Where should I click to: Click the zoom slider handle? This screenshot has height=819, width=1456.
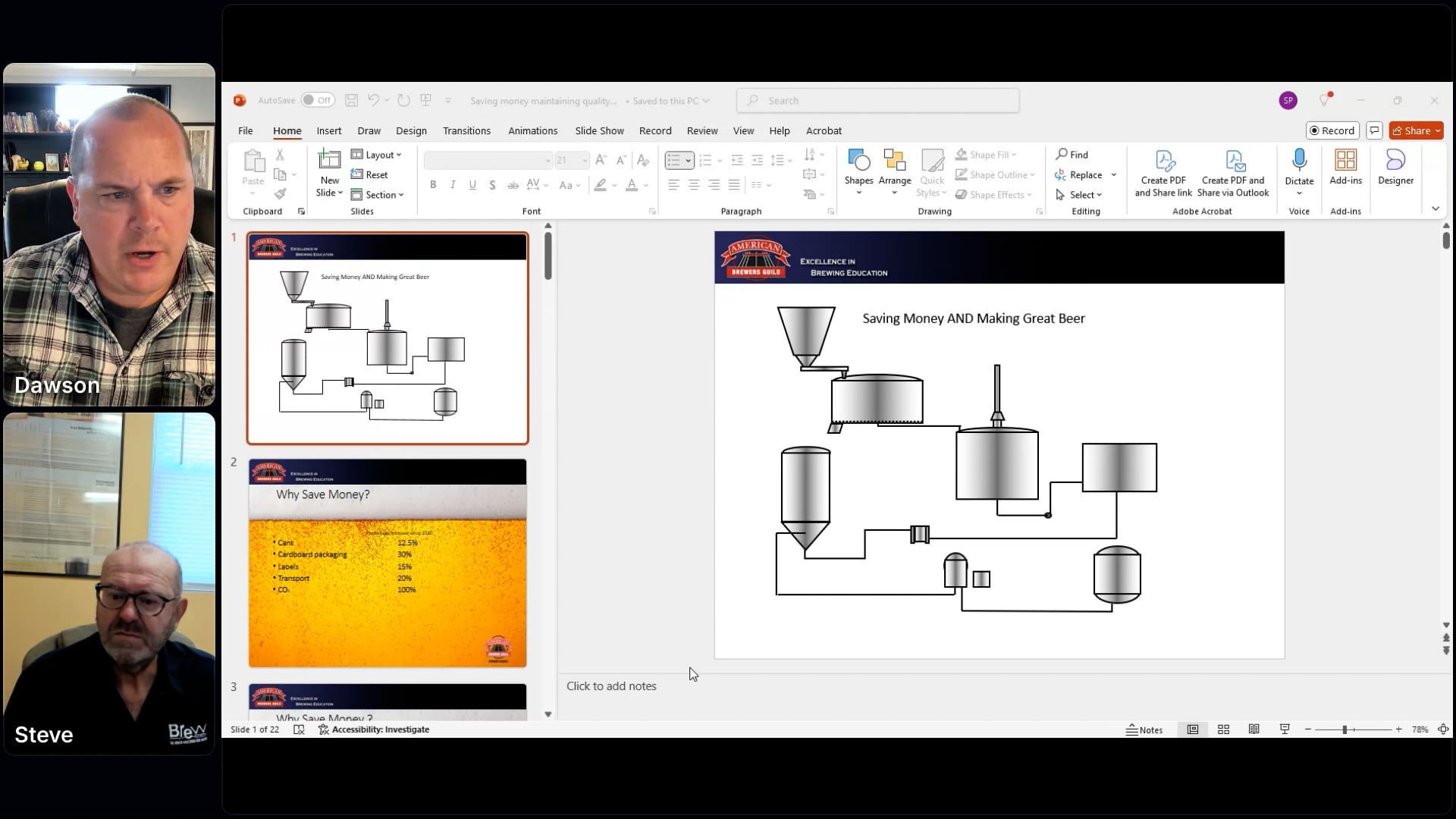[1345, 730]
